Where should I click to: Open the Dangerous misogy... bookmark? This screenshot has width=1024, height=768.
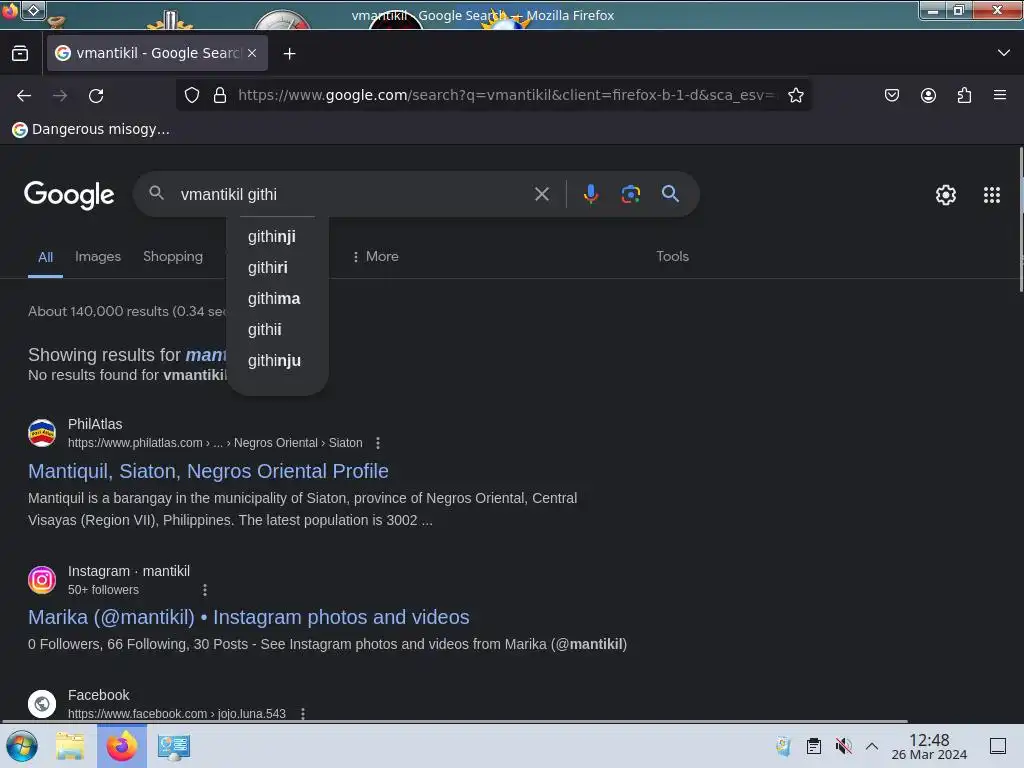pyautogui.click(x=91, y=129)
